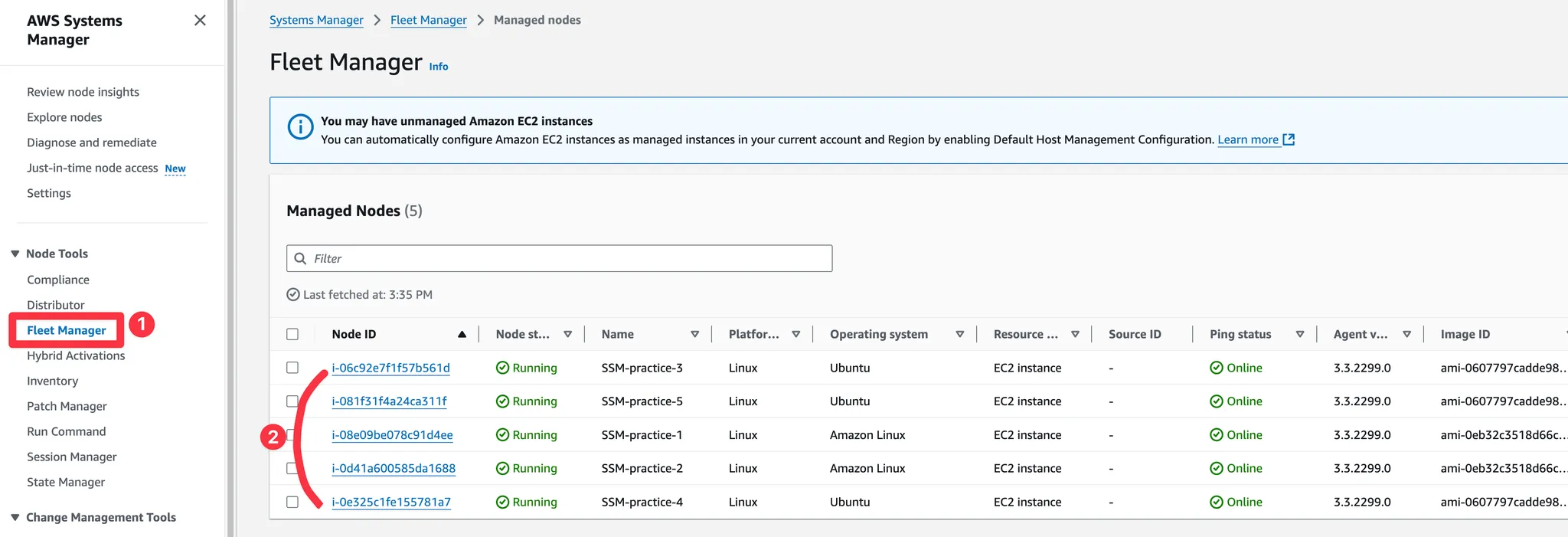The width and height of the screenshot is (1568, 537).
Task: Click Running status icon for SSM-practice-1
Action: pyautogui.click(x=502, y=435)
